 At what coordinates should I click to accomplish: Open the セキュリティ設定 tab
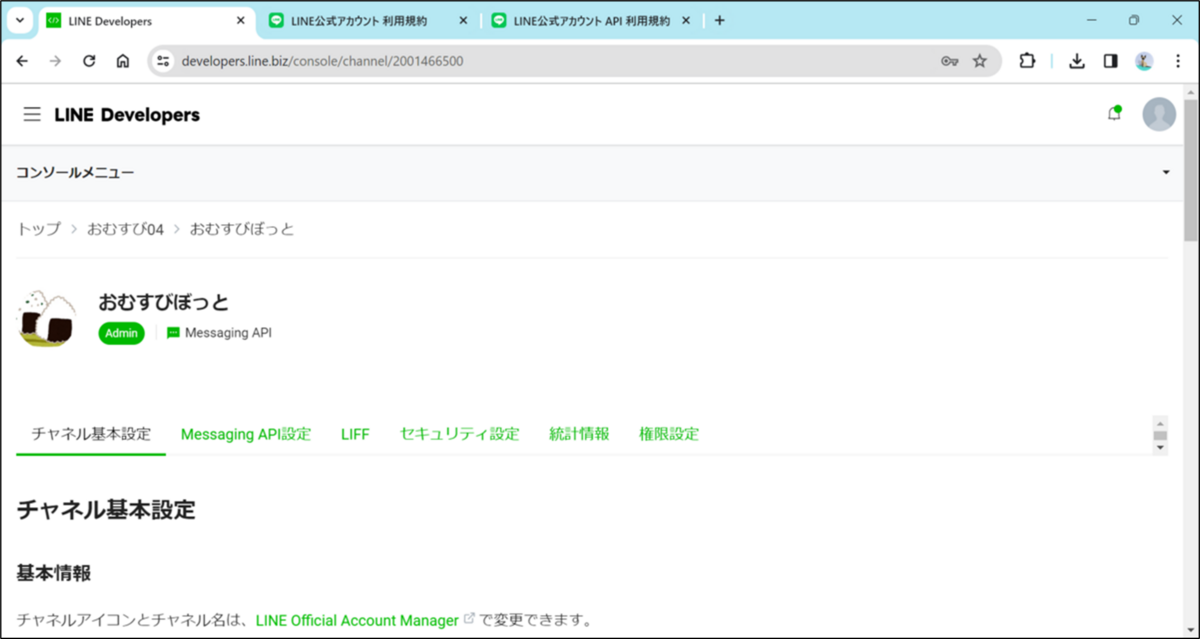tap(460, 434)
